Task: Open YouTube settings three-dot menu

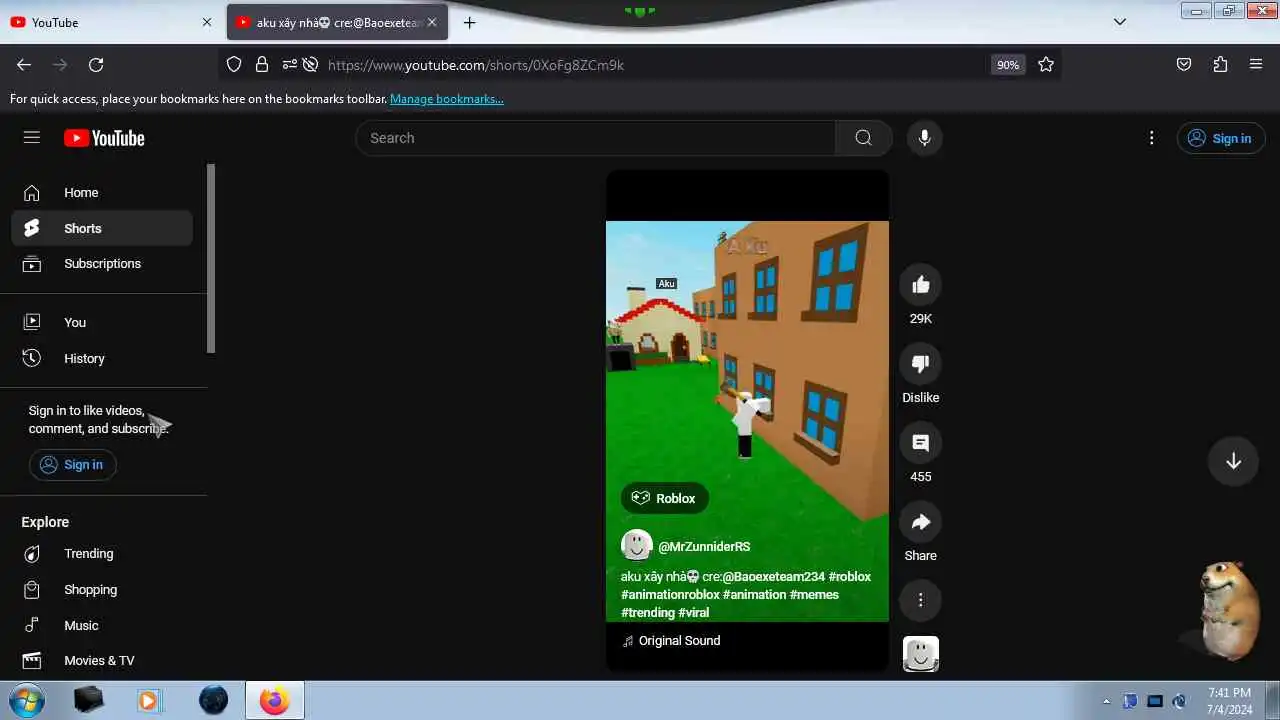Action: (1152, 138)
